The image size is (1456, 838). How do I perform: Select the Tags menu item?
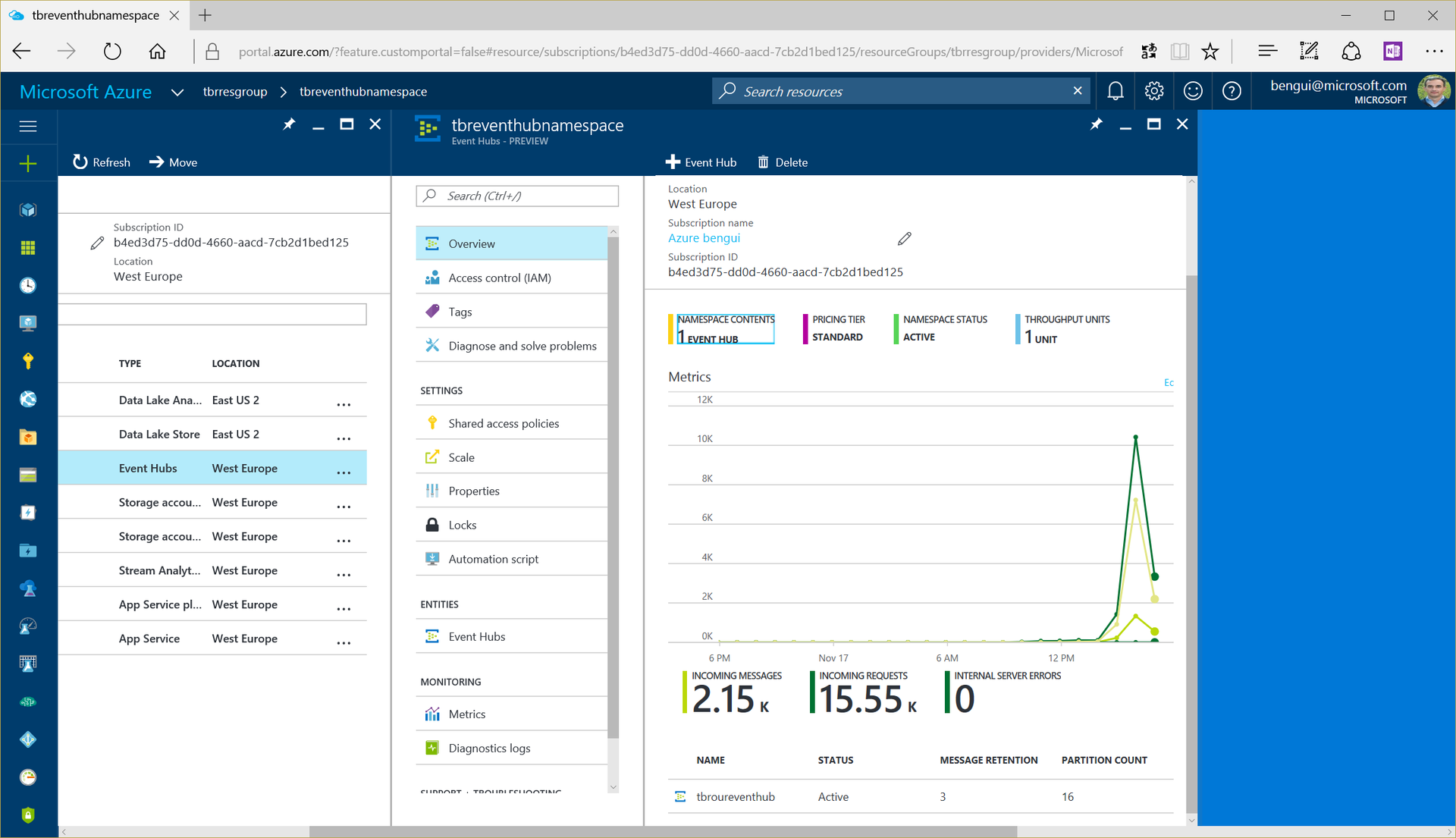(459, 311)
